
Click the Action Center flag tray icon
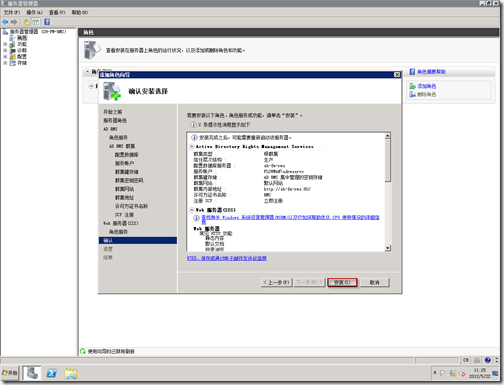click(x=443, y=373)
